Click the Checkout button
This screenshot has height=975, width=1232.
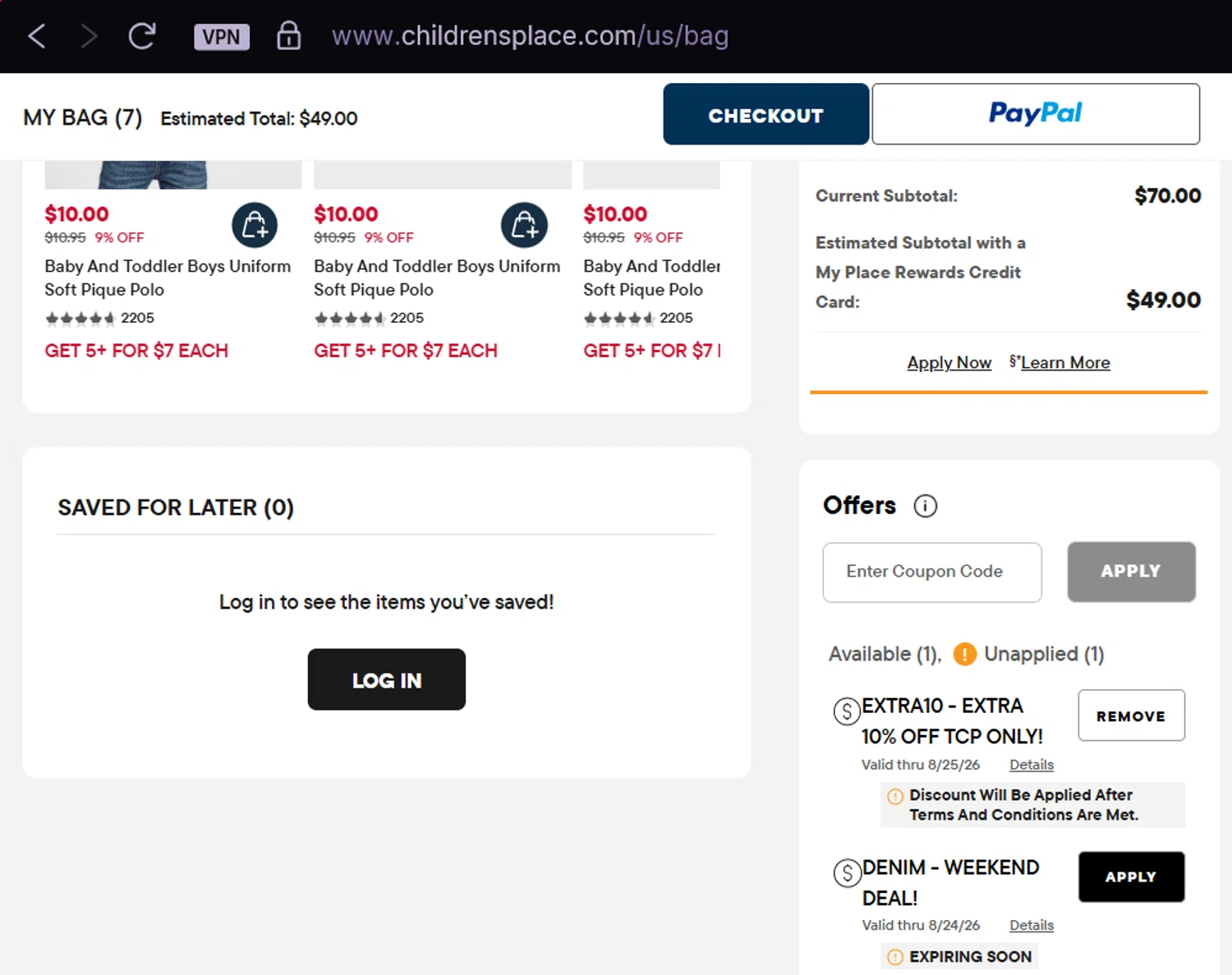point(765,114)
